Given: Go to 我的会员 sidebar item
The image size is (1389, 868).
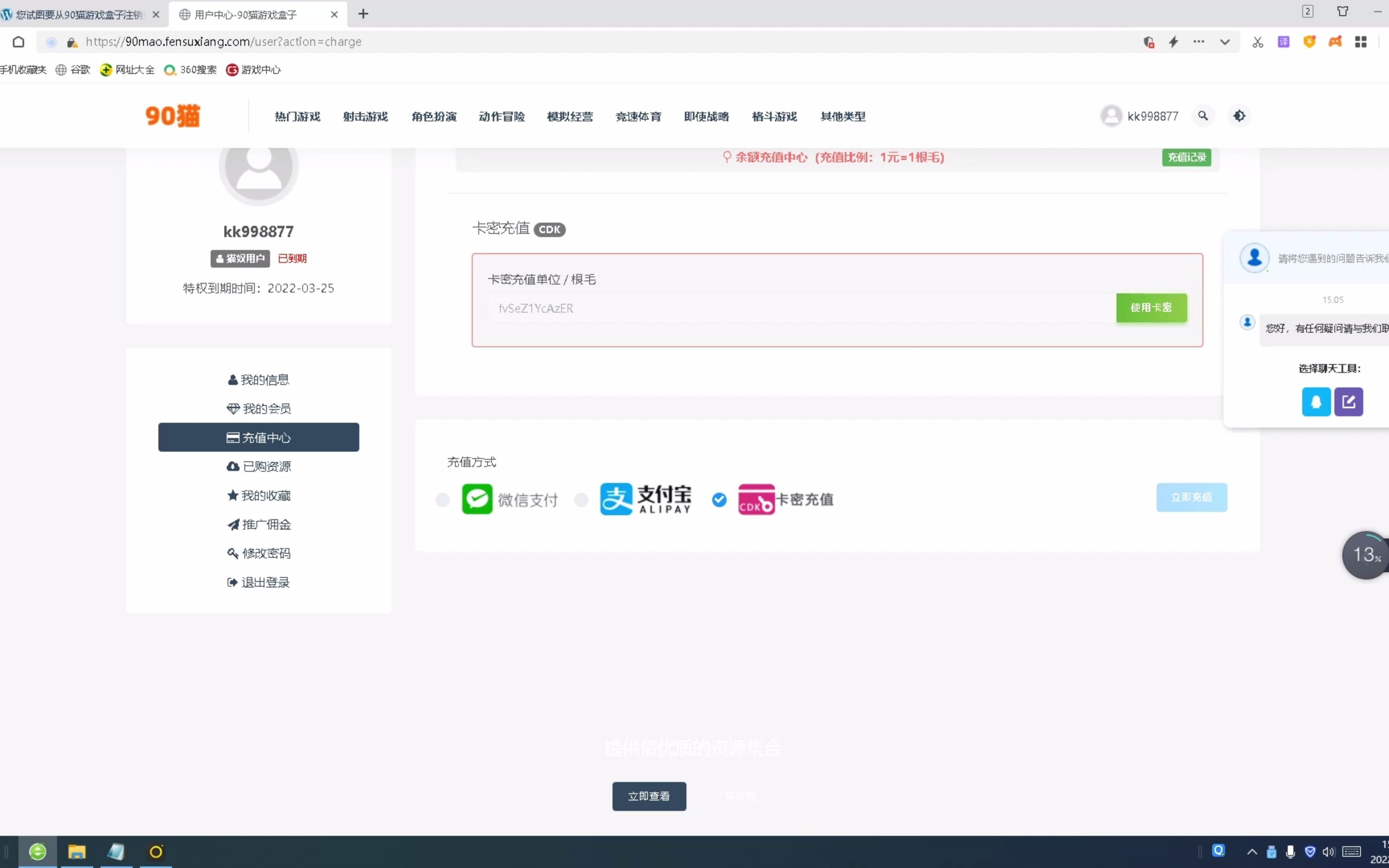Looking at the screenshot, I should point(258,409).
